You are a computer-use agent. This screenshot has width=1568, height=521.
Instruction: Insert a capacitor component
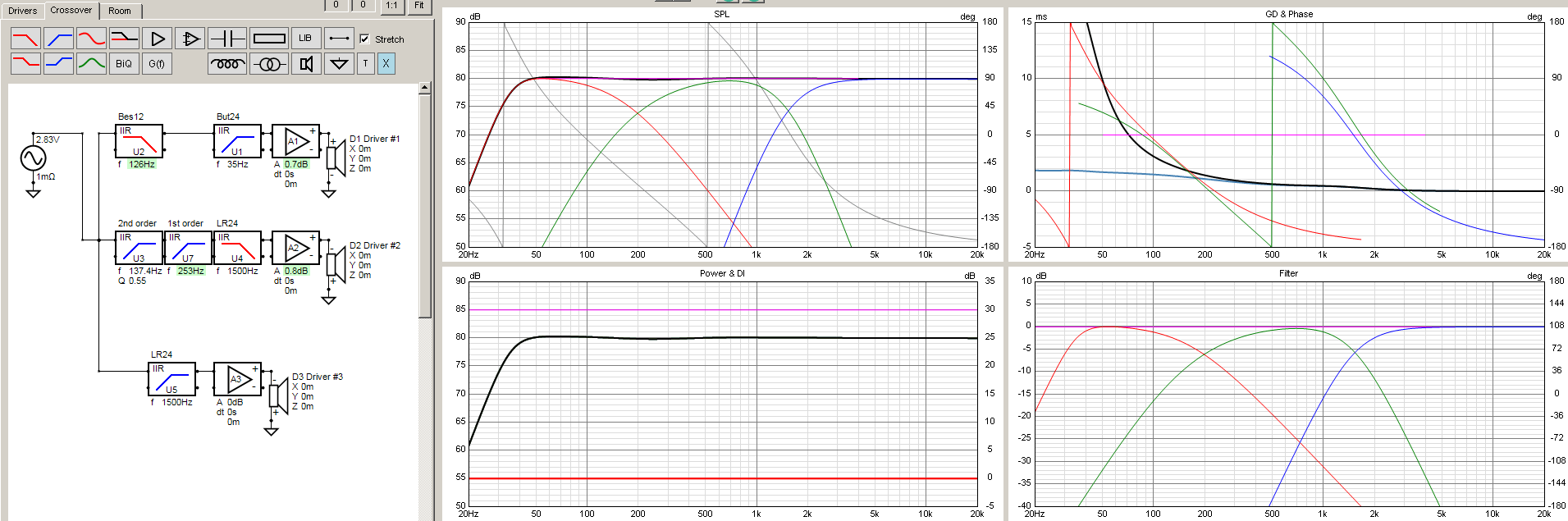coord(227,39)
